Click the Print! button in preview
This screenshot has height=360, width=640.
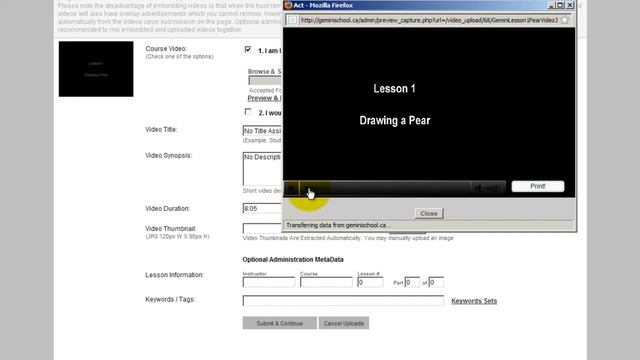[x=538, y=186]
